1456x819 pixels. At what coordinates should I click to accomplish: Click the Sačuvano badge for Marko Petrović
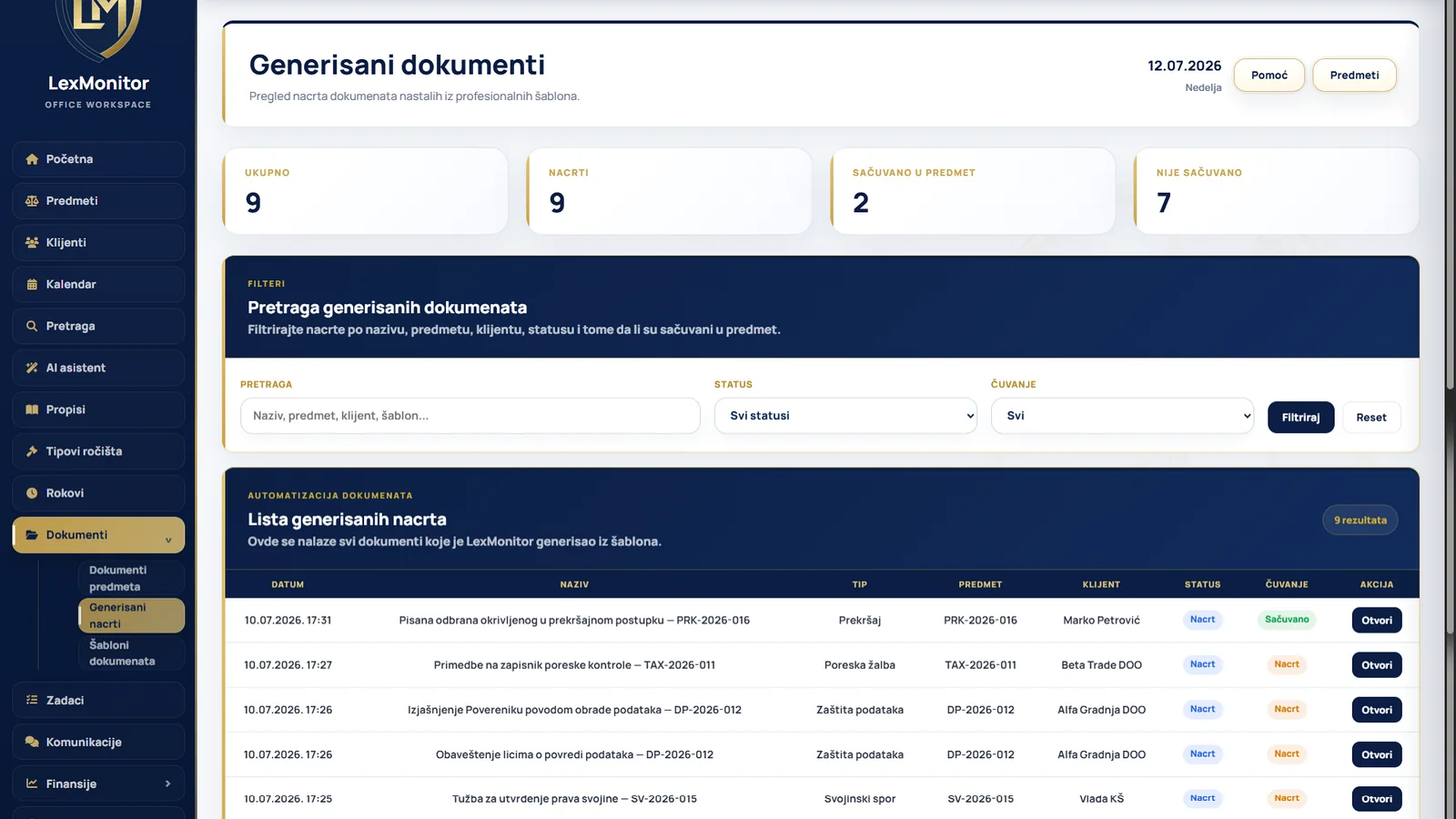pyautogui.click(x=1287, y=620)
